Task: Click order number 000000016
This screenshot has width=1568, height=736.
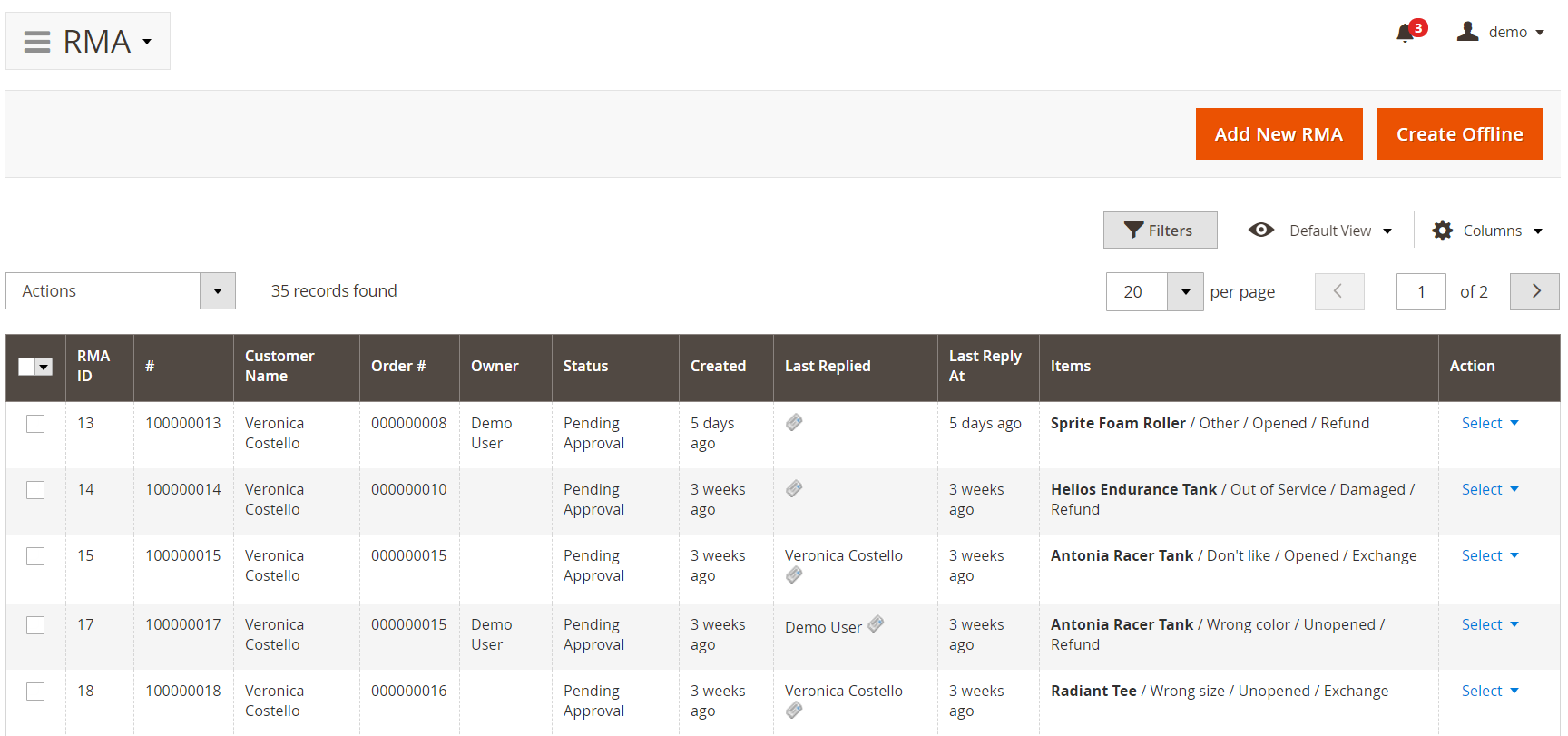Action: [x=408, y=691]
